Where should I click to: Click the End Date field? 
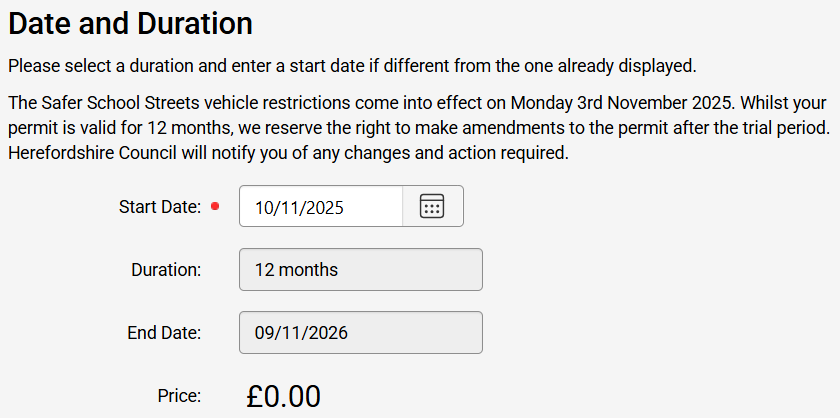click(360, 333)
